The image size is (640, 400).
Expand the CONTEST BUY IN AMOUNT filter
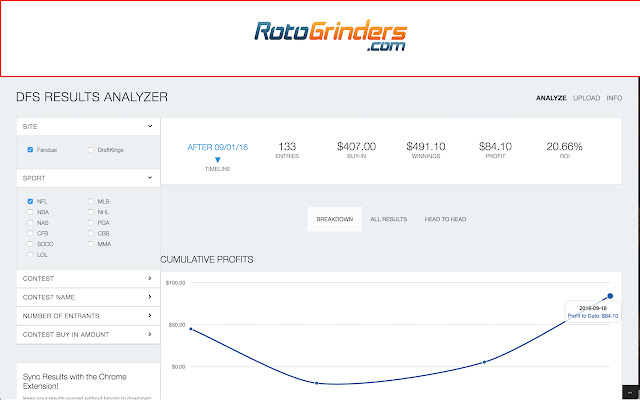pos(88,334)
